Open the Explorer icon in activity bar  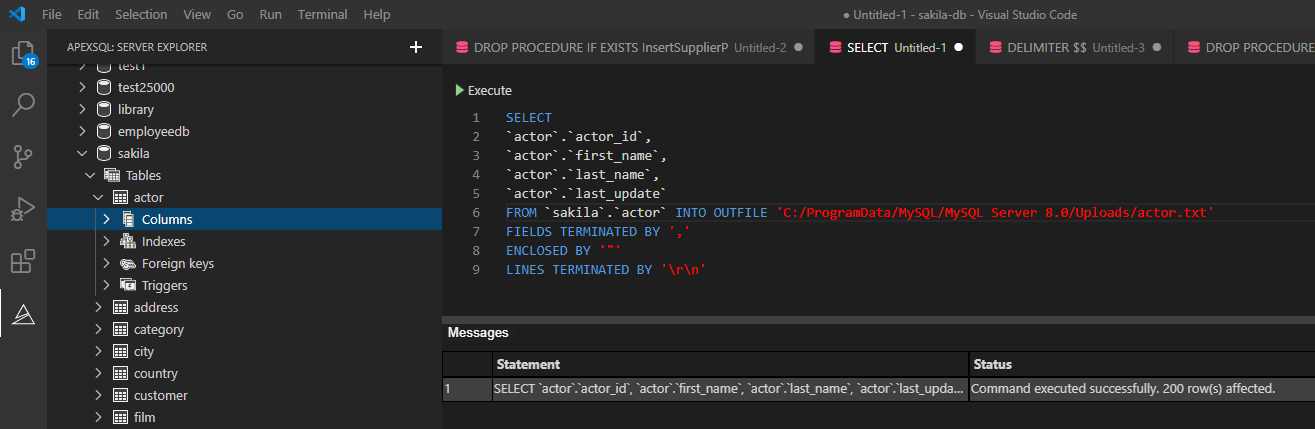click(x=22, y=54)
